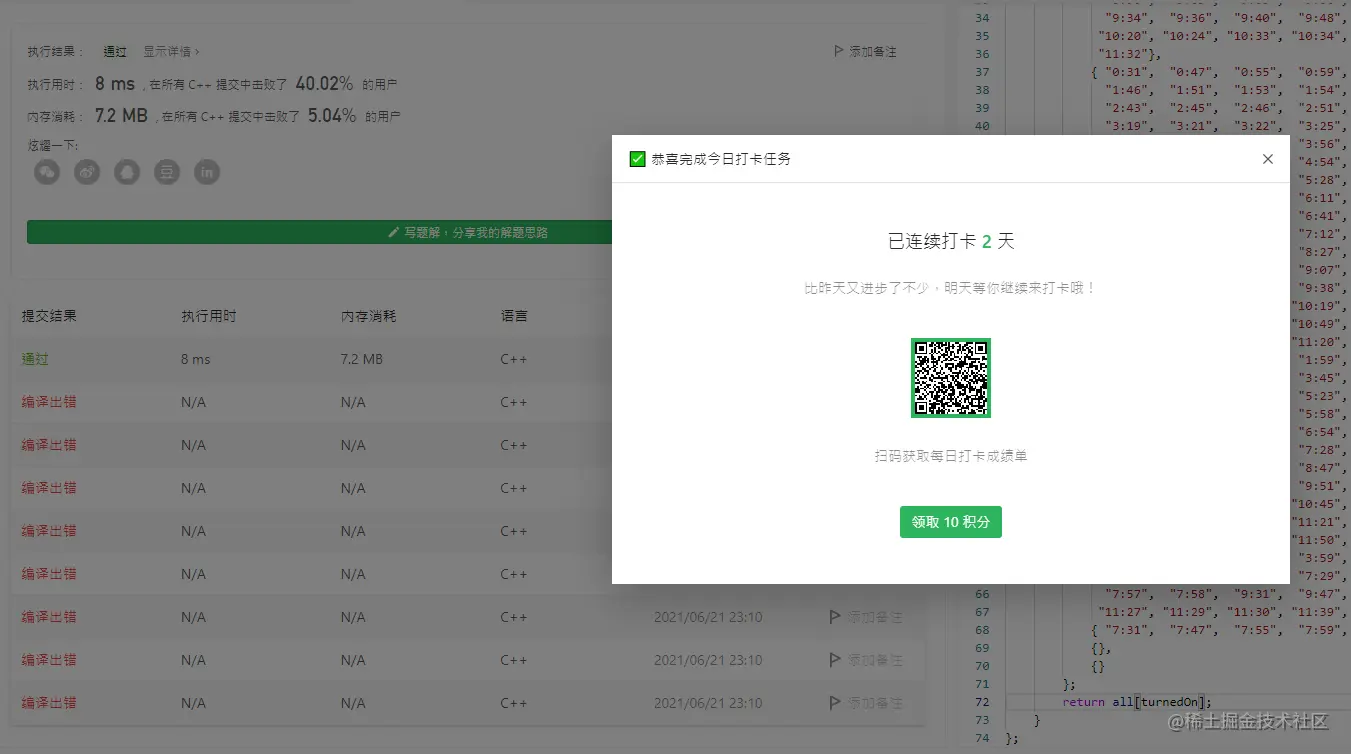Click the 7.2 MB cell in 通过 row
Screen dimensions: 1351x754
362,359
